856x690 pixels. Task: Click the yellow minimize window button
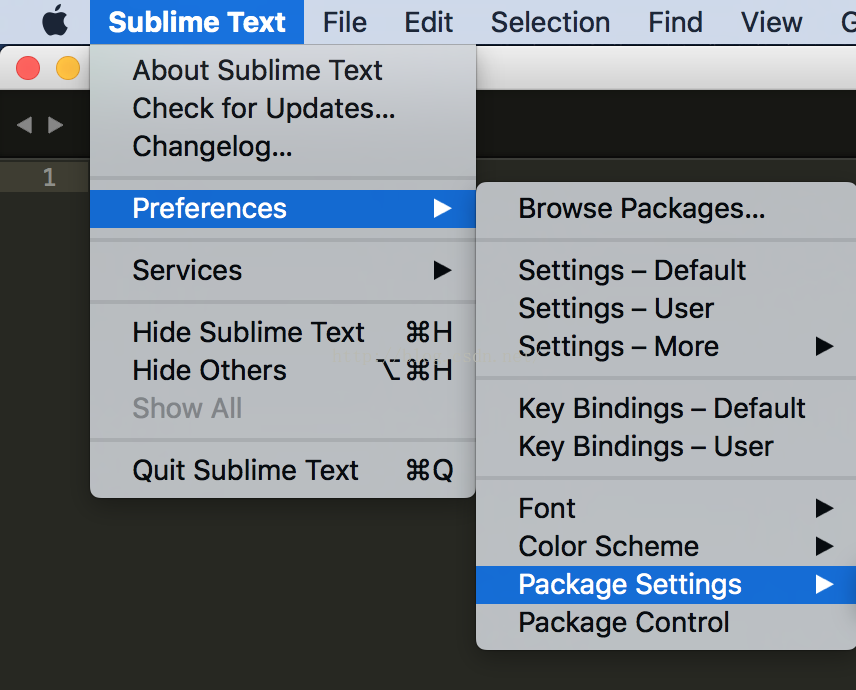(x=68, y=68)
